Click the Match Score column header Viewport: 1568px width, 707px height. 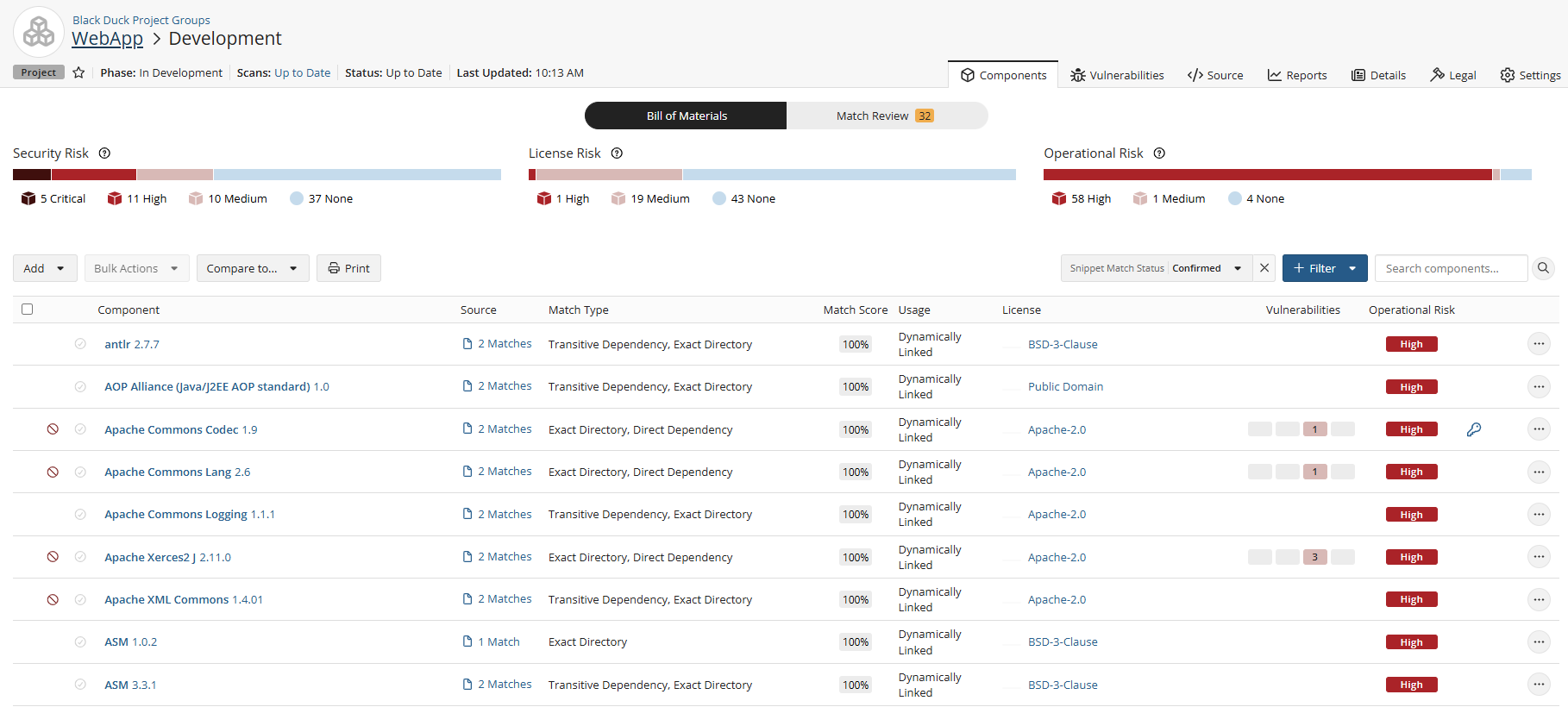856,310
